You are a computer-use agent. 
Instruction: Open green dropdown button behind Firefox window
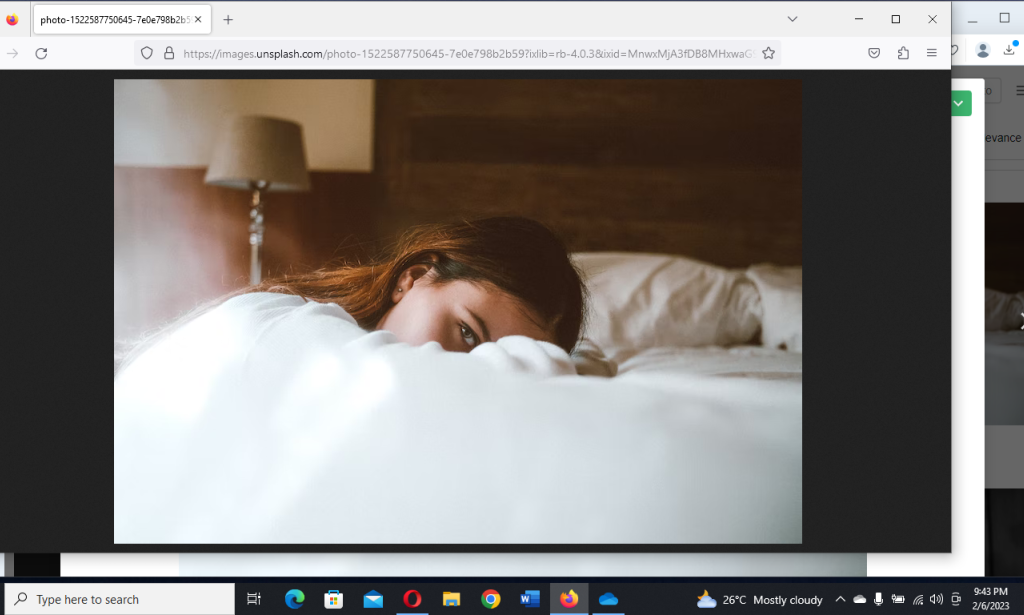[960, 103]
